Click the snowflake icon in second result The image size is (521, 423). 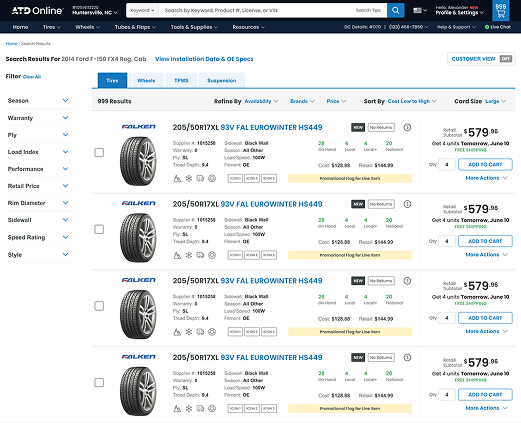[189, 255]
